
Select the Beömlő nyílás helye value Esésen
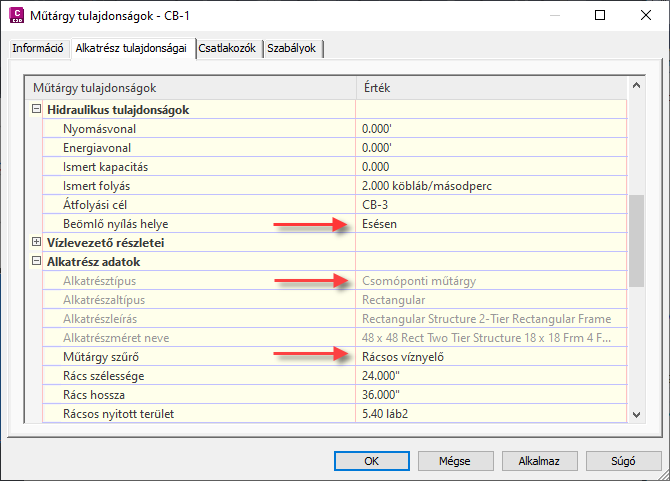[x=490, y=224]
